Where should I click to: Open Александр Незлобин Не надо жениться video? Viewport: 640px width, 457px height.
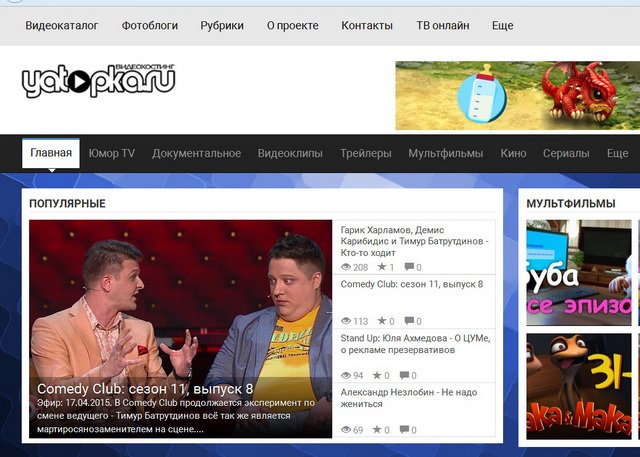click(x=409, y=398)
